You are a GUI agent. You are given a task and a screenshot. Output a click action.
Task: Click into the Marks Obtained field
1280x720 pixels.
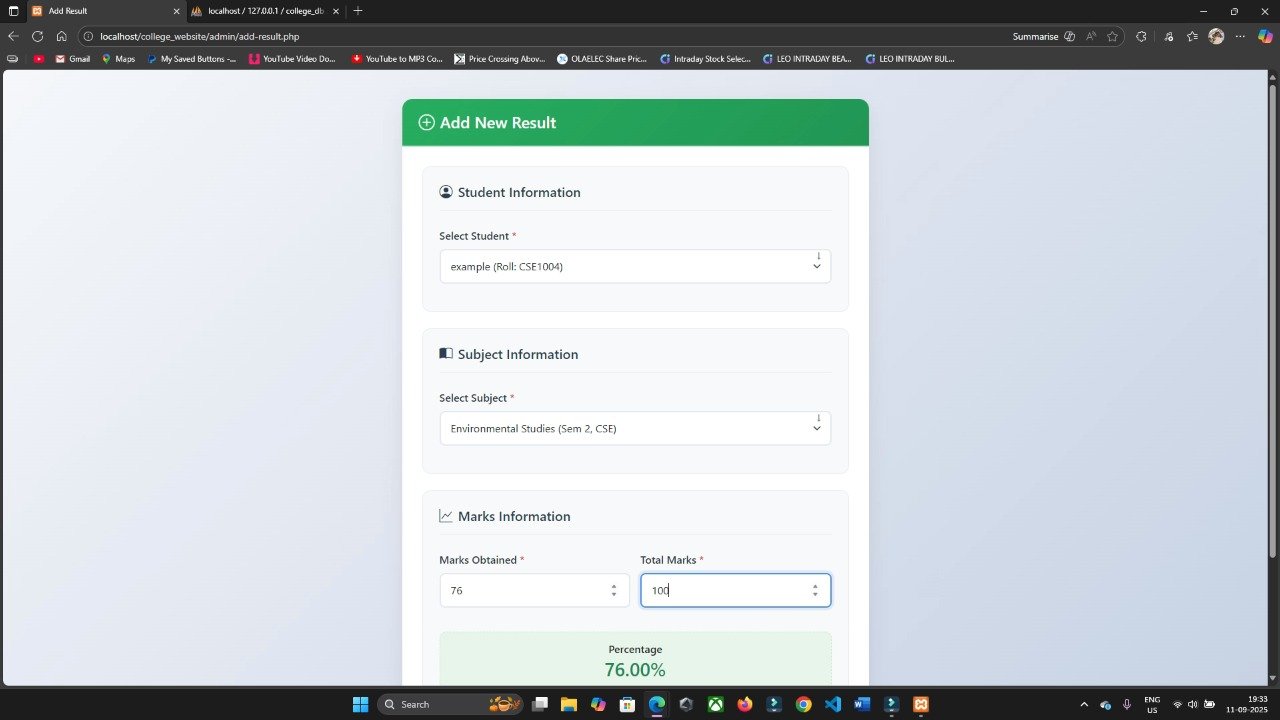[525, 590]
